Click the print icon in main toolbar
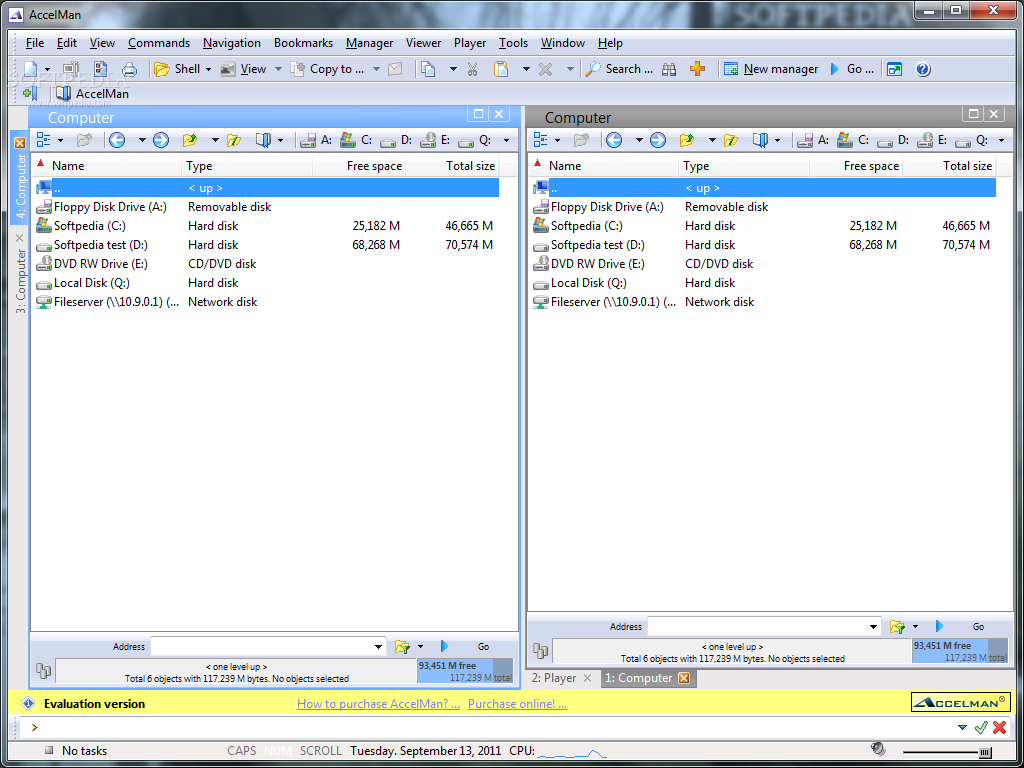 pyautogui.click(x=129, y=69)
